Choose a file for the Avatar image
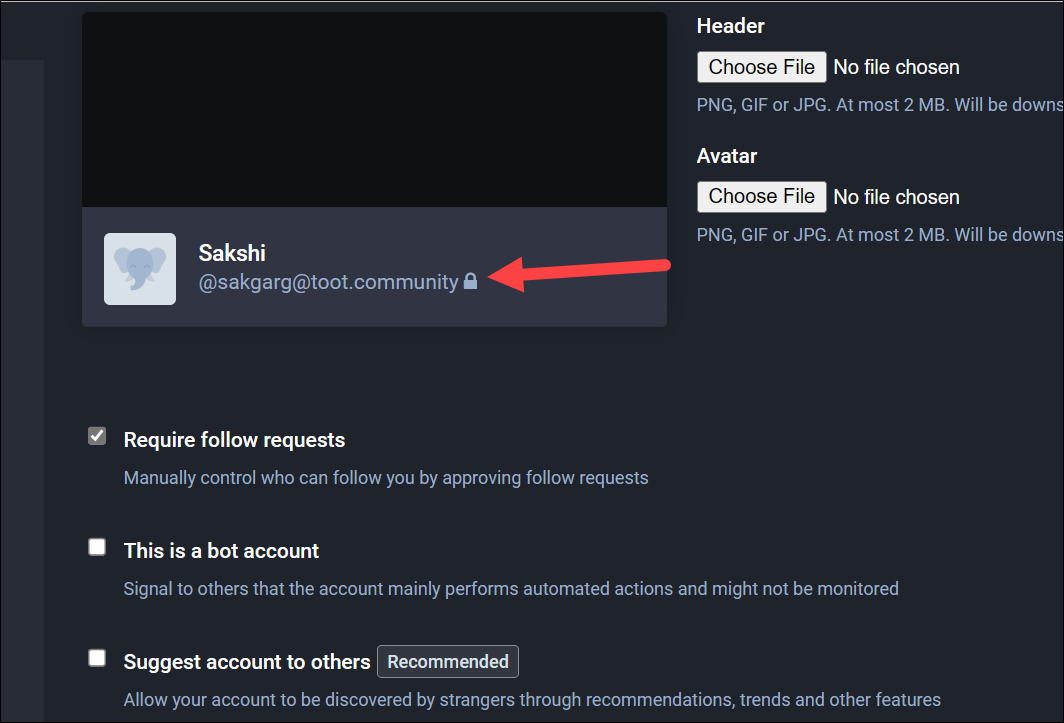1064x723 pixels. click(761, 197)
